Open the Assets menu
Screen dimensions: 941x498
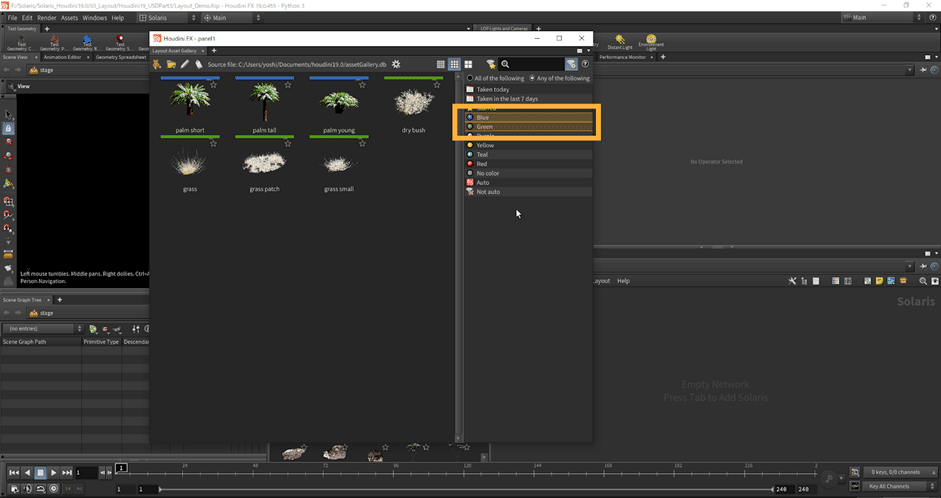coord(69,18)
